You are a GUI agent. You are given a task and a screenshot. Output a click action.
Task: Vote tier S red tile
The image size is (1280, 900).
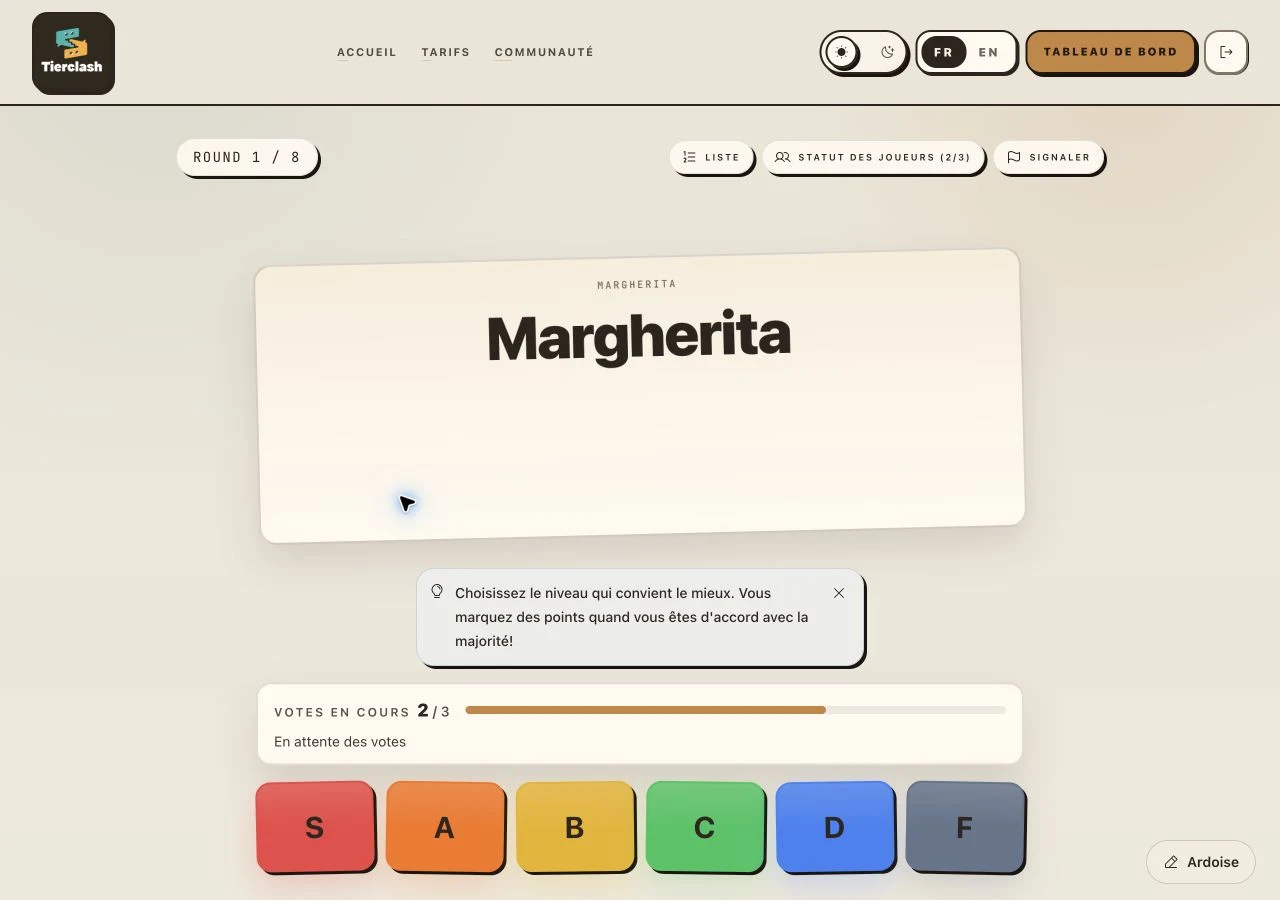[x=314, y=827]
